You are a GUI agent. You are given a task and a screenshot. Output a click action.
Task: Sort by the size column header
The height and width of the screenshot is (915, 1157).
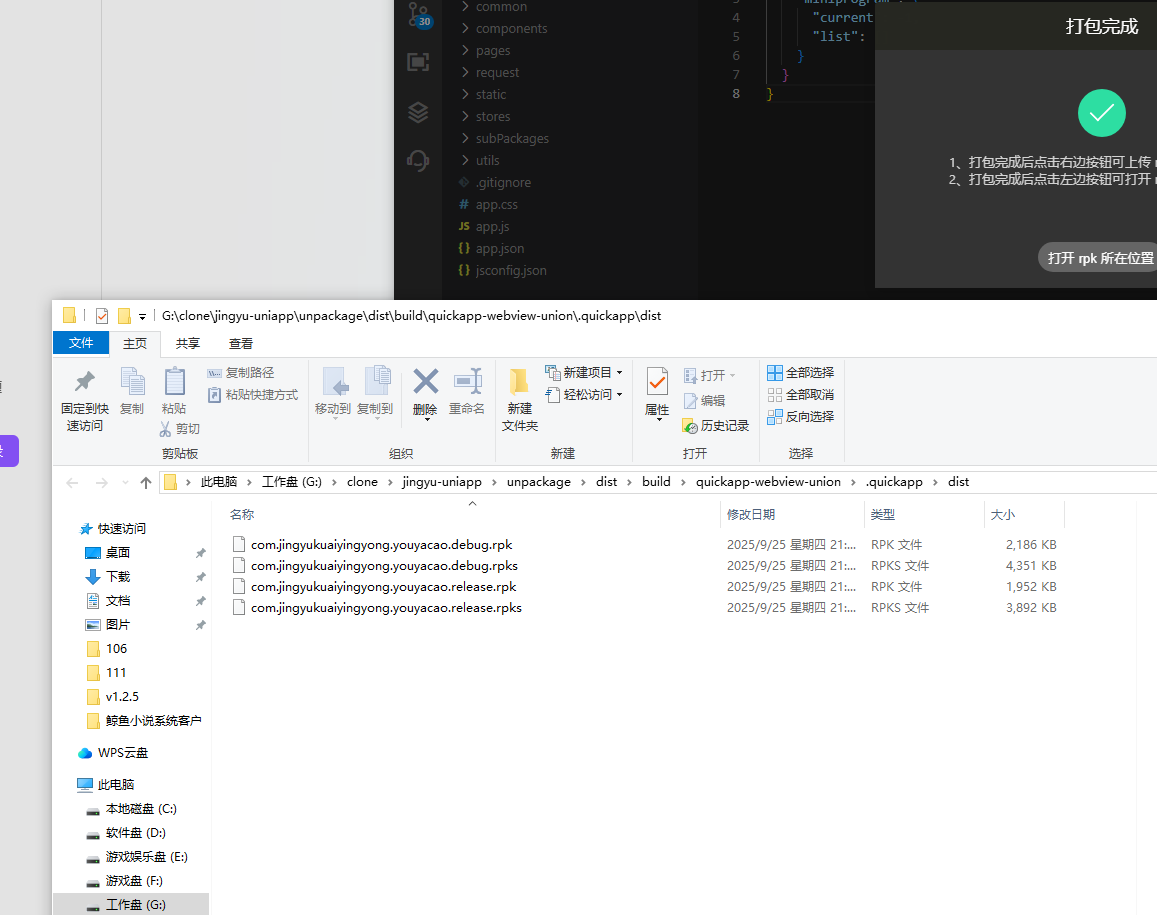click(x=1002, y=514)
